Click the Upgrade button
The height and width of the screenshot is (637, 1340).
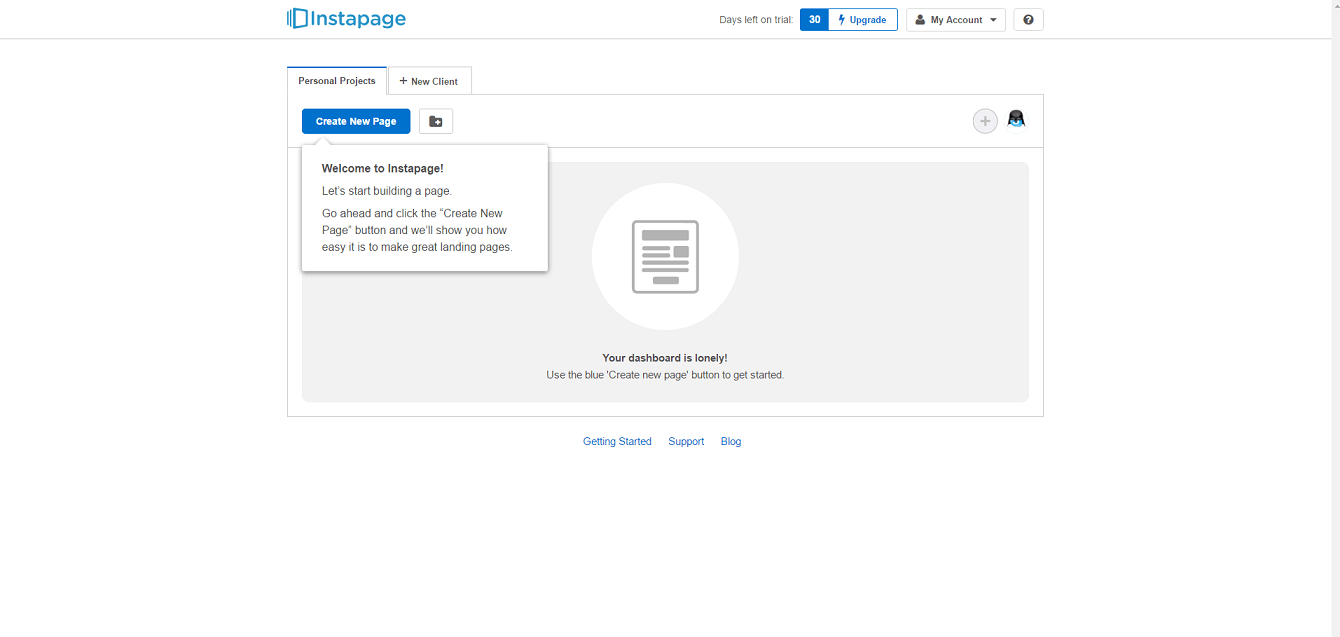coord(863,20)
